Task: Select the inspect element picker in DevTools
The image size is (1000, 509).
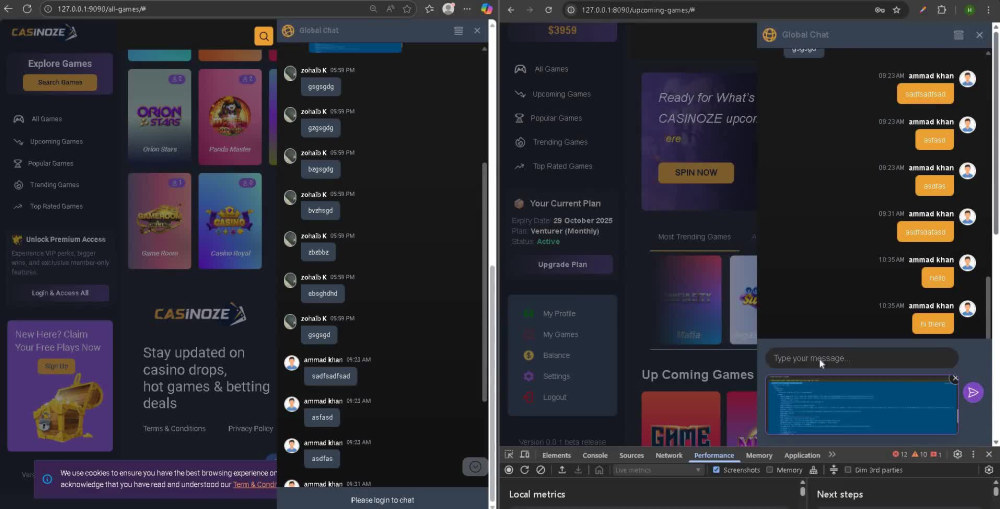Action: [x=509, y=455]
